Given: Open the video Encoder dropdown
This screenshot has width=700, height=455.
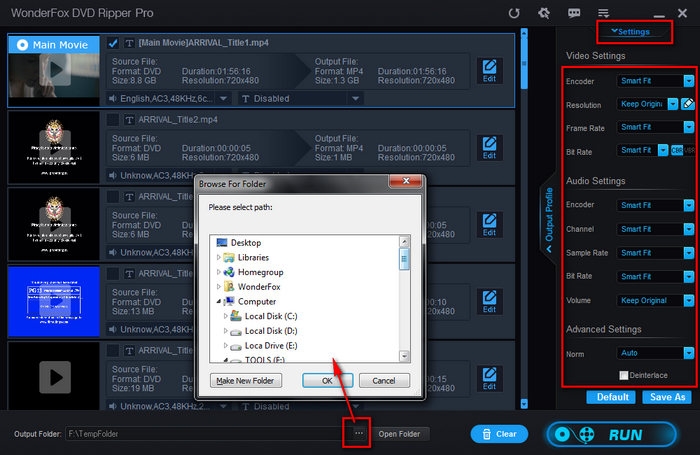Looking at the screenshot, I should point(689,81).
